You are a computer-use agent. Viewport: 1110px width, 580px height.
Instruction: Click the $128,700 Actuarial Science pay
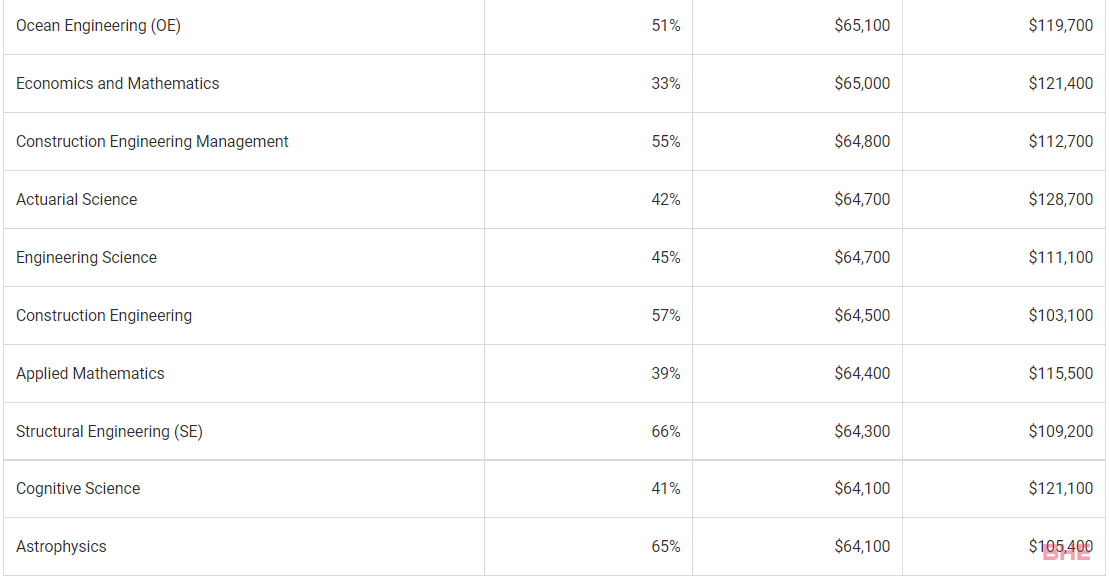(1060, 200)
